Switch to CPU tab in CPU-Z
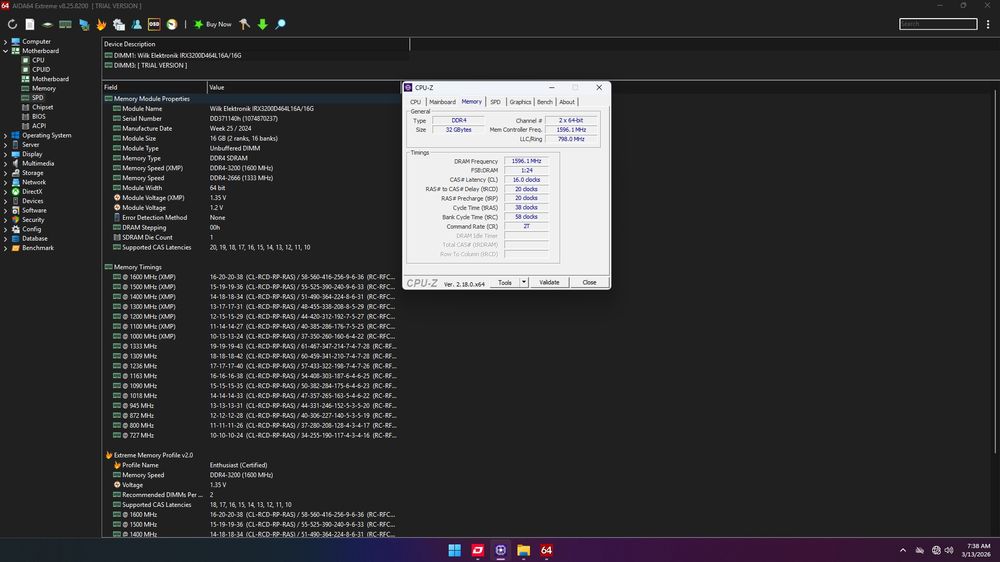Screen dimensions: 1000x562 coord(416,102)
